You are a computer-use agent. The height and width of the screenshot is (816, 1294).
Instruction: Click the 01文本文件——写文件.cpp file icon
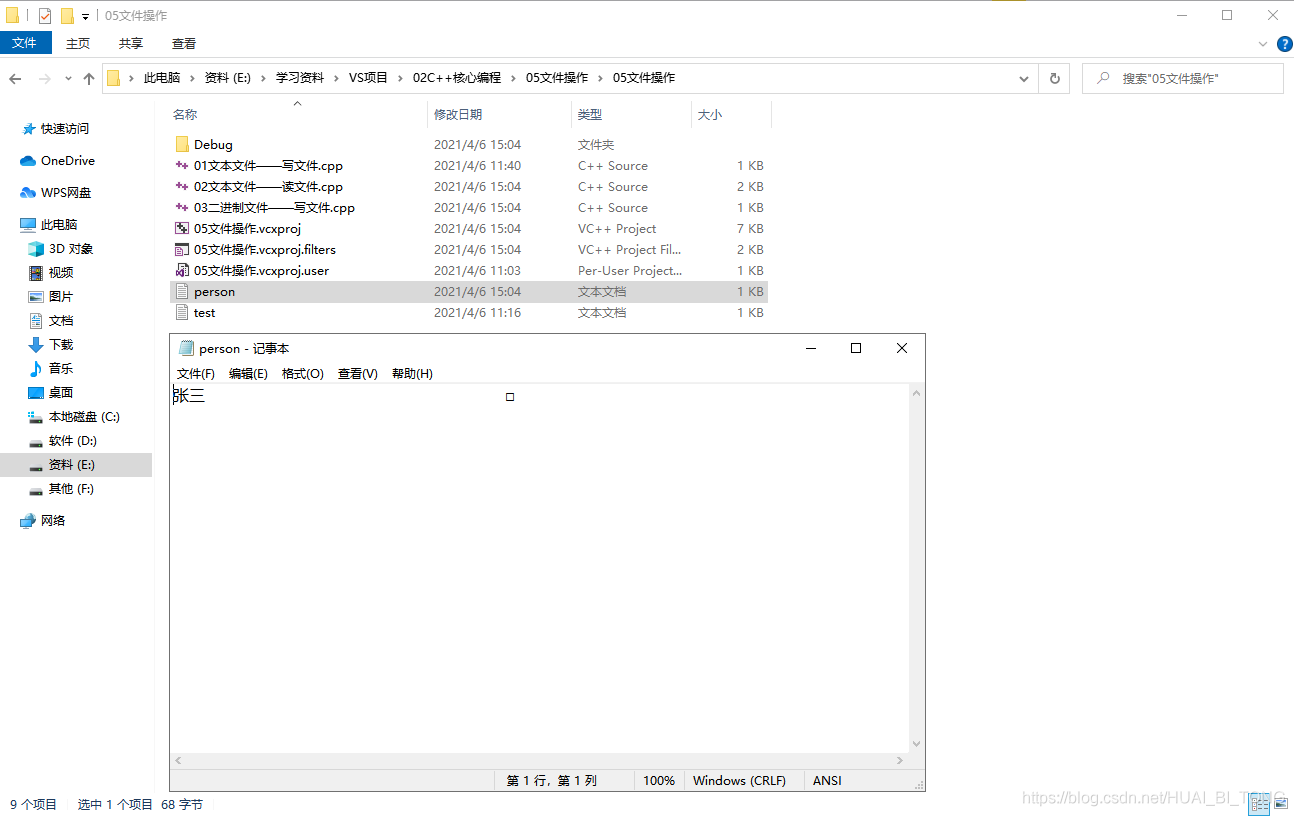coord(181,166)
